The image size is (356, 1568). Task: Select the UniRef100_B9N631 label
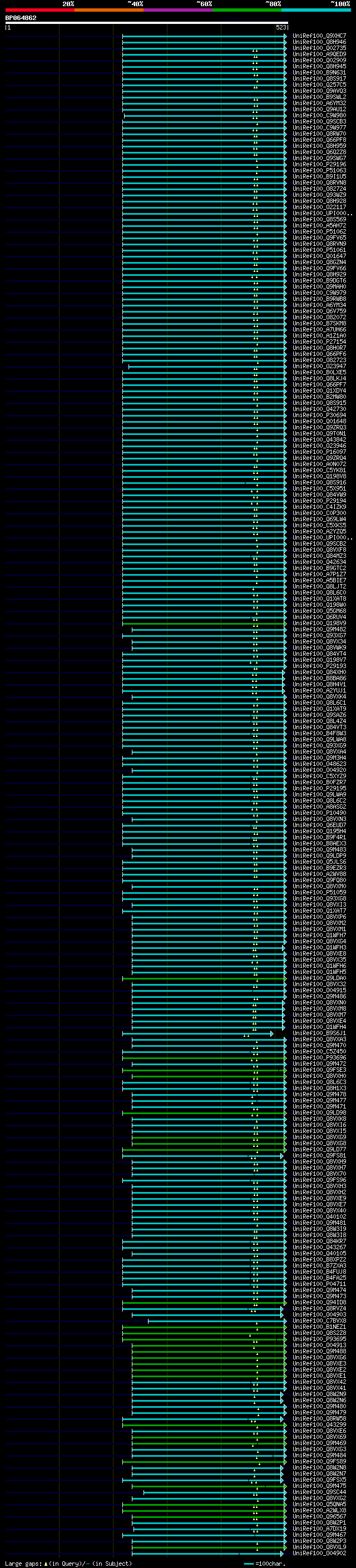click(x=319, y=72)
